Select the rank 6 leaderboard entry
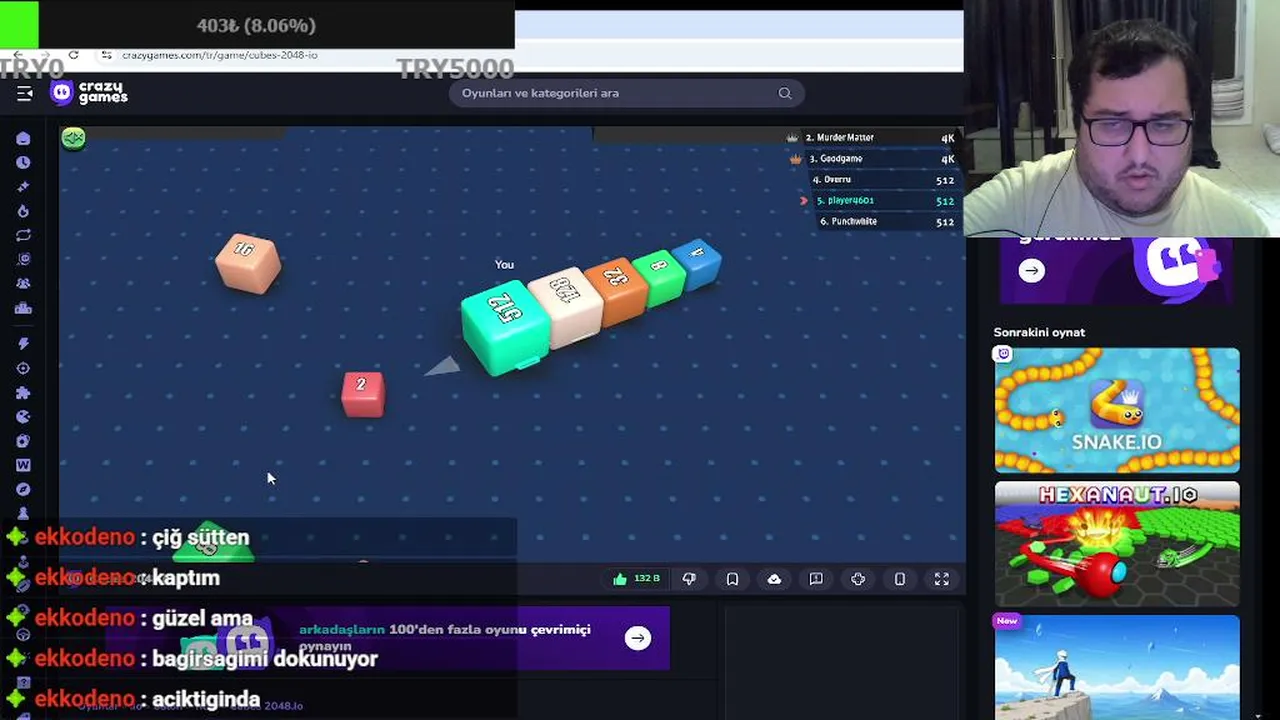This screenshot has width=1280, height=720. pyautogui.click(x=887, y=221)
